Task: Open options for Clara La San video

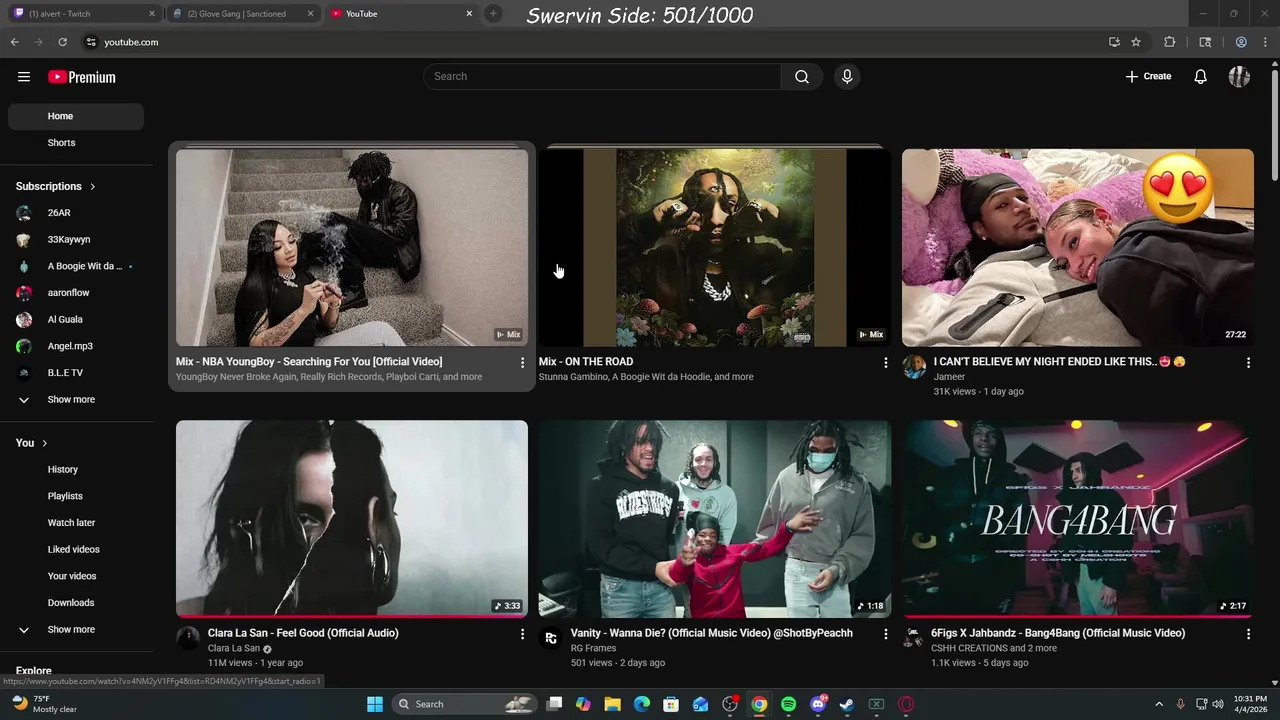Action: pos(522,634)
